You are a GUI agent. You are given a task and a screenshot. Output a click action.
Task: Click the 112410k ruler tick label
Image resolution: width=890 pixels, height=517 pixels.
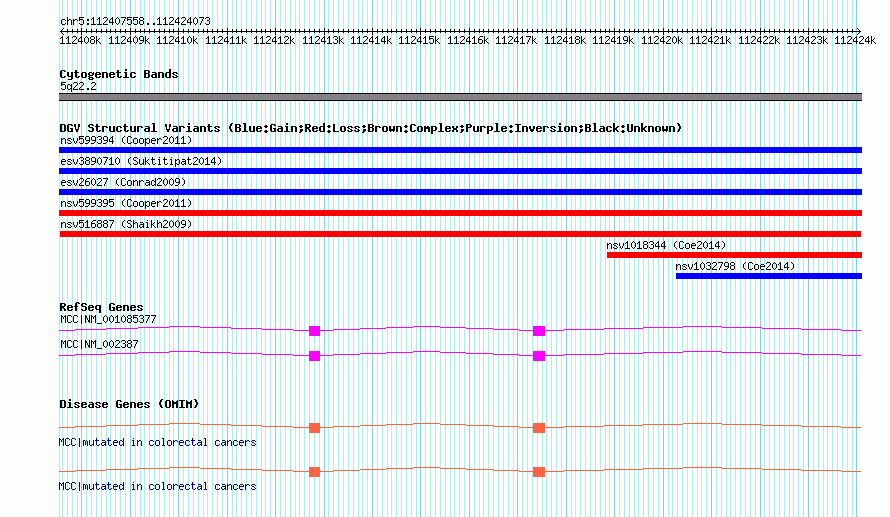click(x=177, y=40)
